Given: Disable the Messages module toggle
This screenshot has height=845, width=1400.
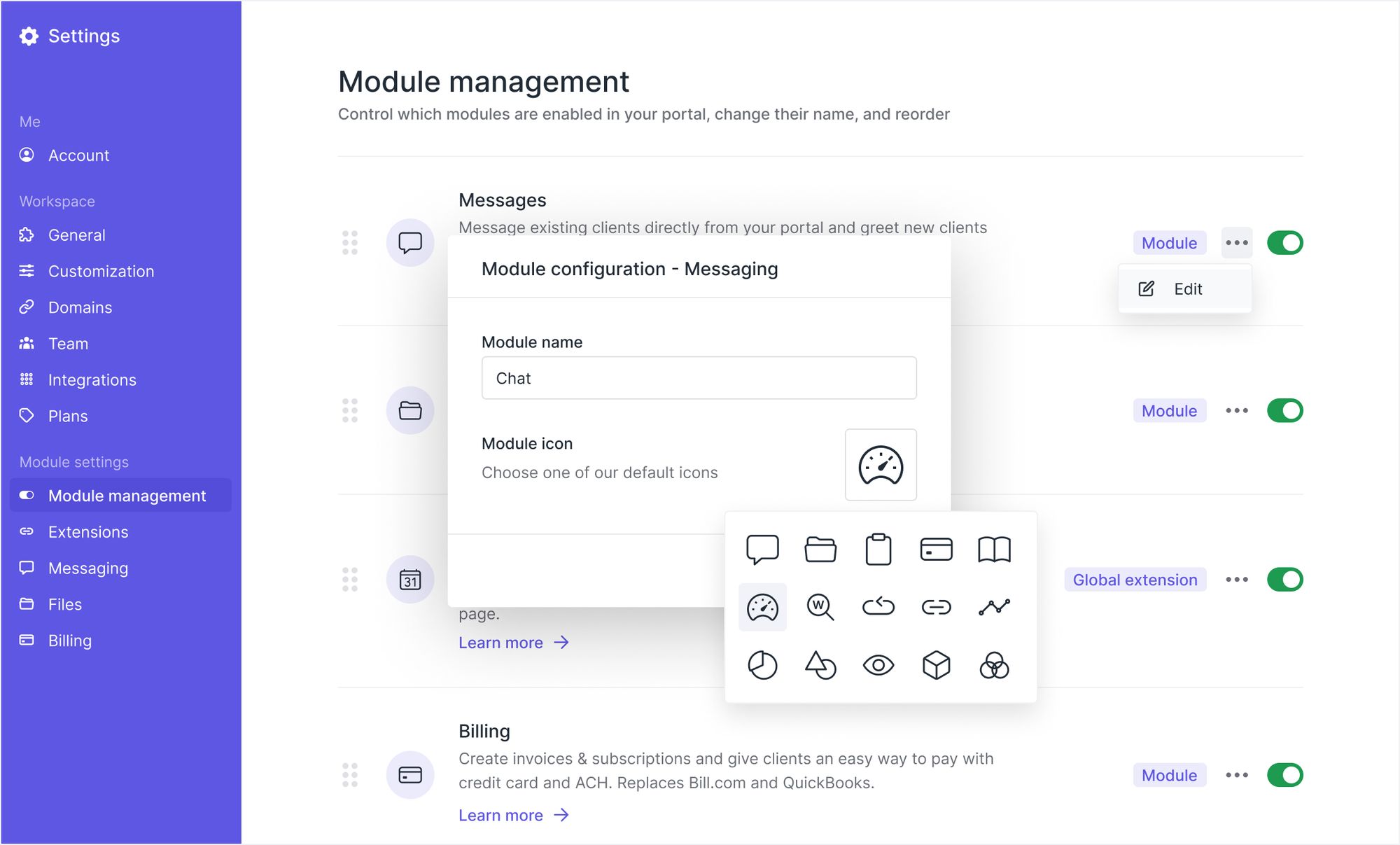Looking at the screenshot, I should [x=1284, y=243].
